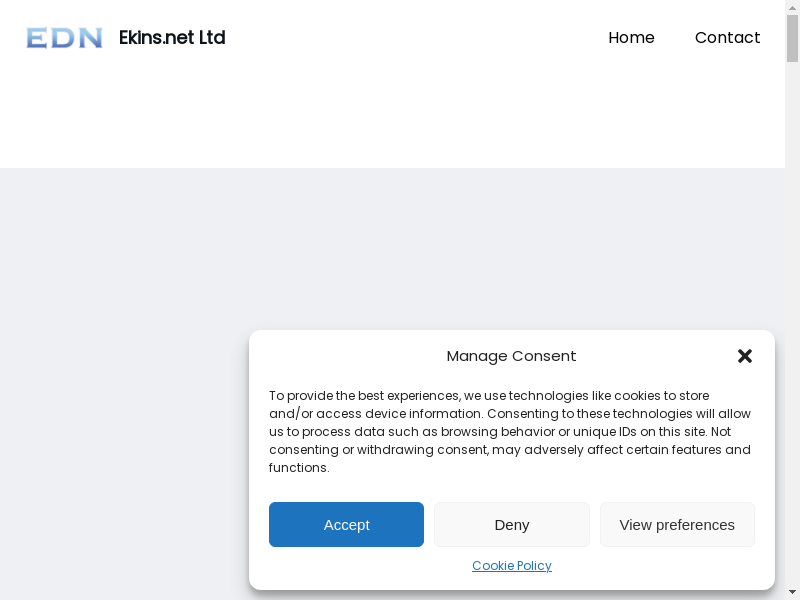Screen dimensions: 800x600
Task: Click the empty grey page background
Action: click(120, 380)
